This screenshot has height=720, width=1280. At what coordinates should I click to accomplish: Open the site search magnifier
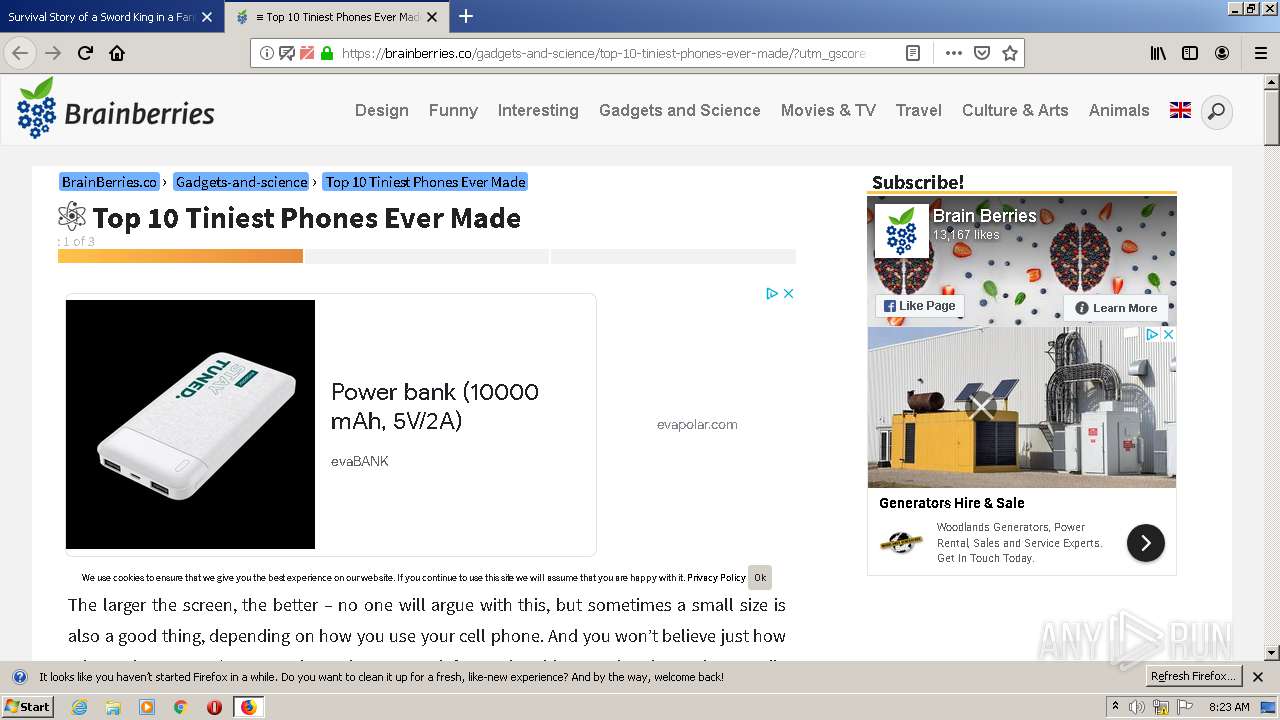click(x=1216, y=111)
